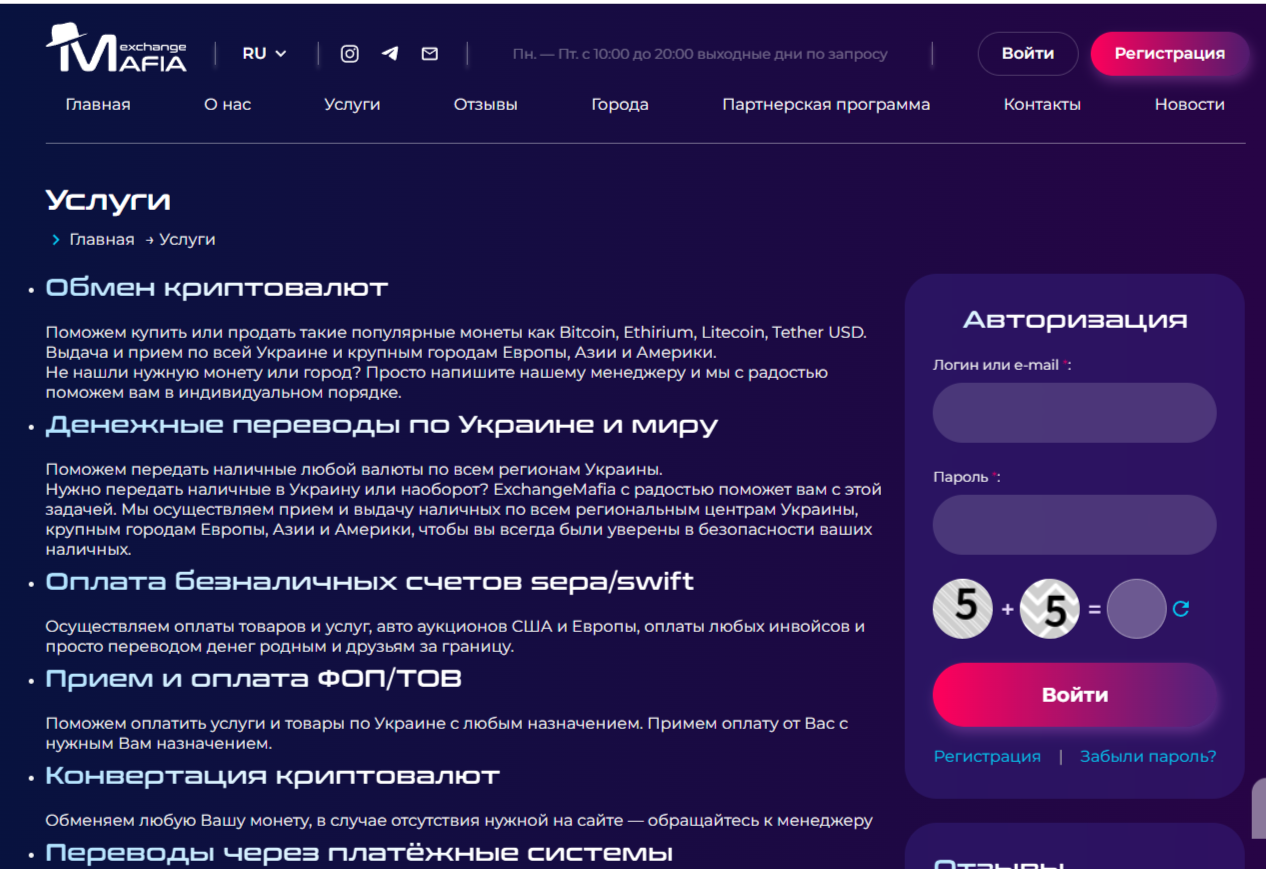Open the Telegram icon link
1266x869 pixels.
(390, 54)
